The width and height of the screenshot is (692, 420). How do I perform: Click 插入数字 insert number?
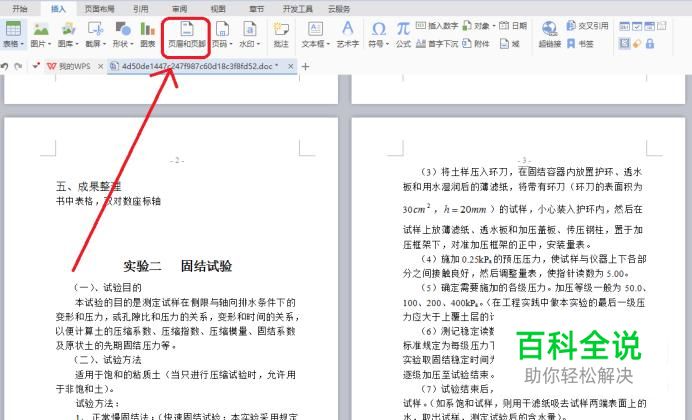coord(437,26)
